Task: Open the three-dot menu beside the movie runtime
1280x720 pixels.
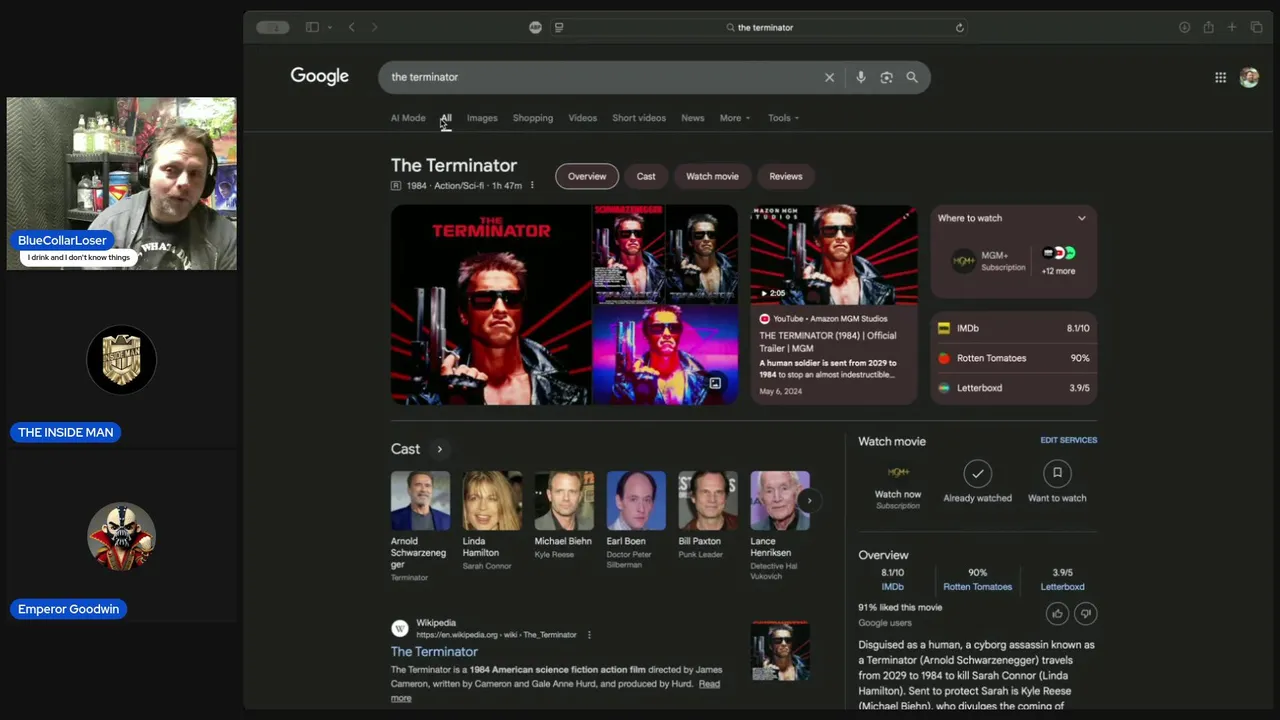Action: click(x=532, y=185)
